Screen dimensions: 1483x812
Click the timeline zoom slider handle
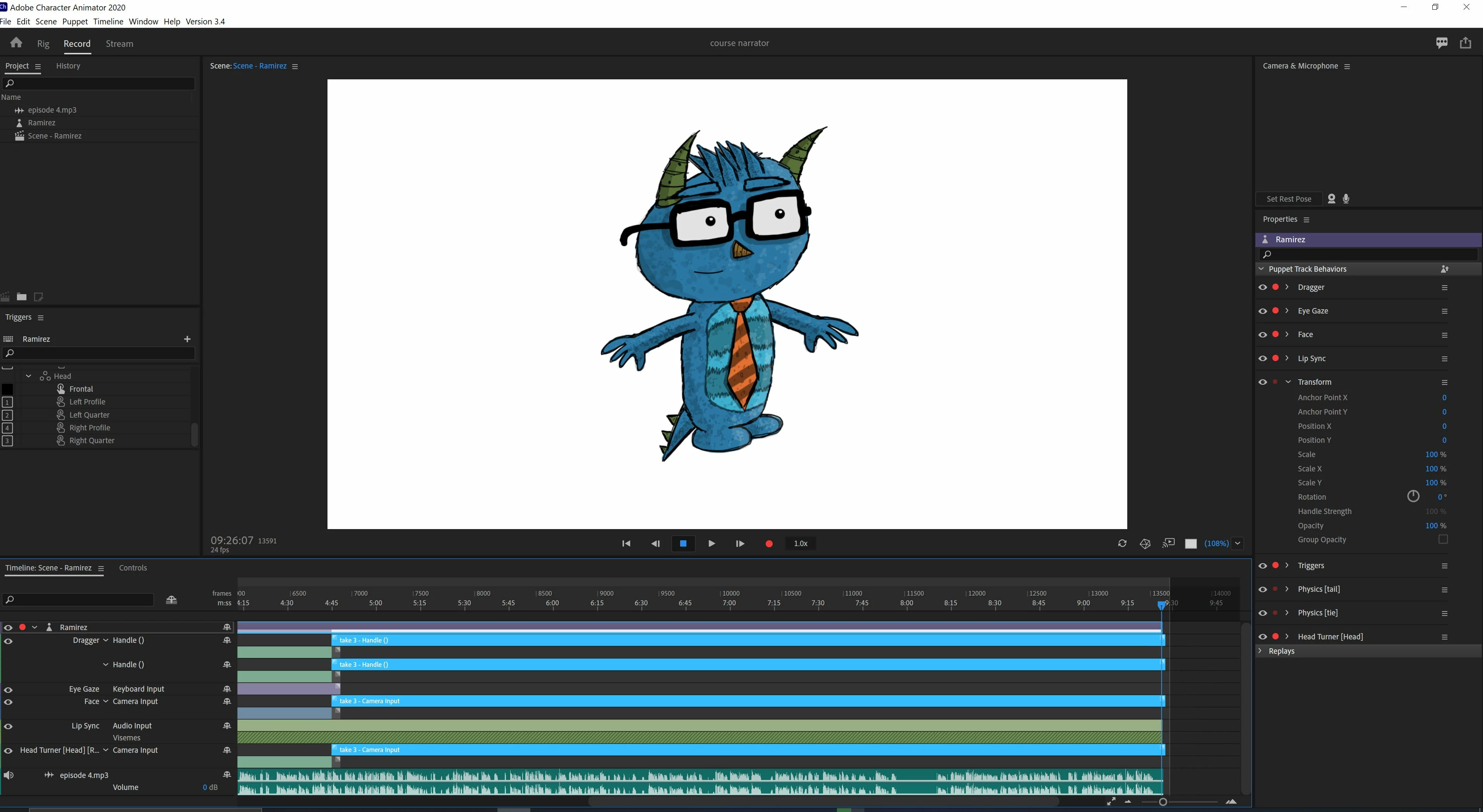(x=1162, y=802)
